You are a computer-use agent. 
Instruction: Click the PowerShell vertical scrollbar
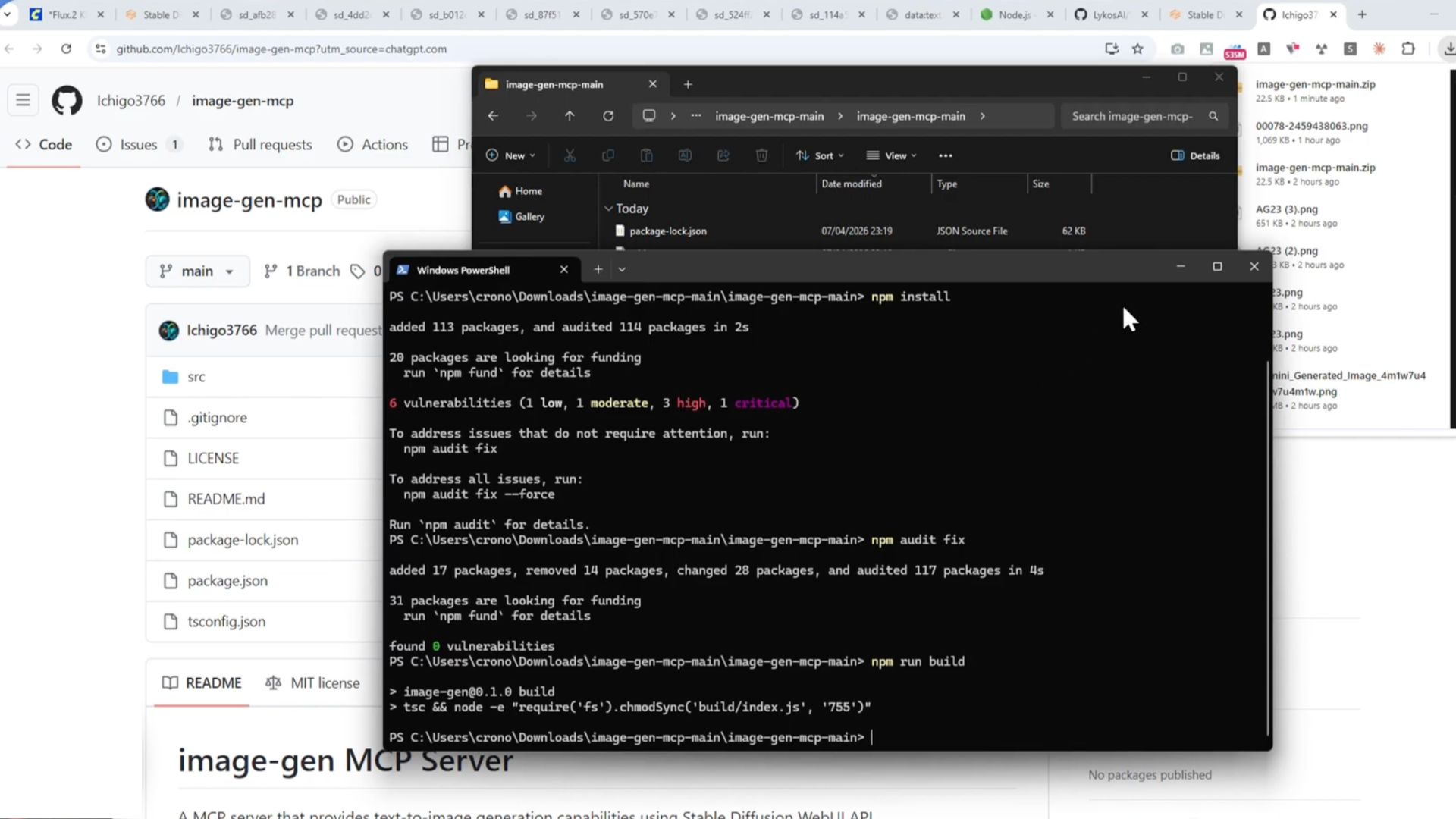tap(1268, 546)
